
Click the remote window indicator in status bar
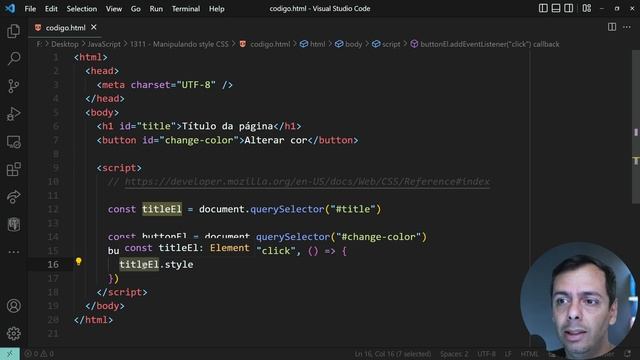point(10,353)
